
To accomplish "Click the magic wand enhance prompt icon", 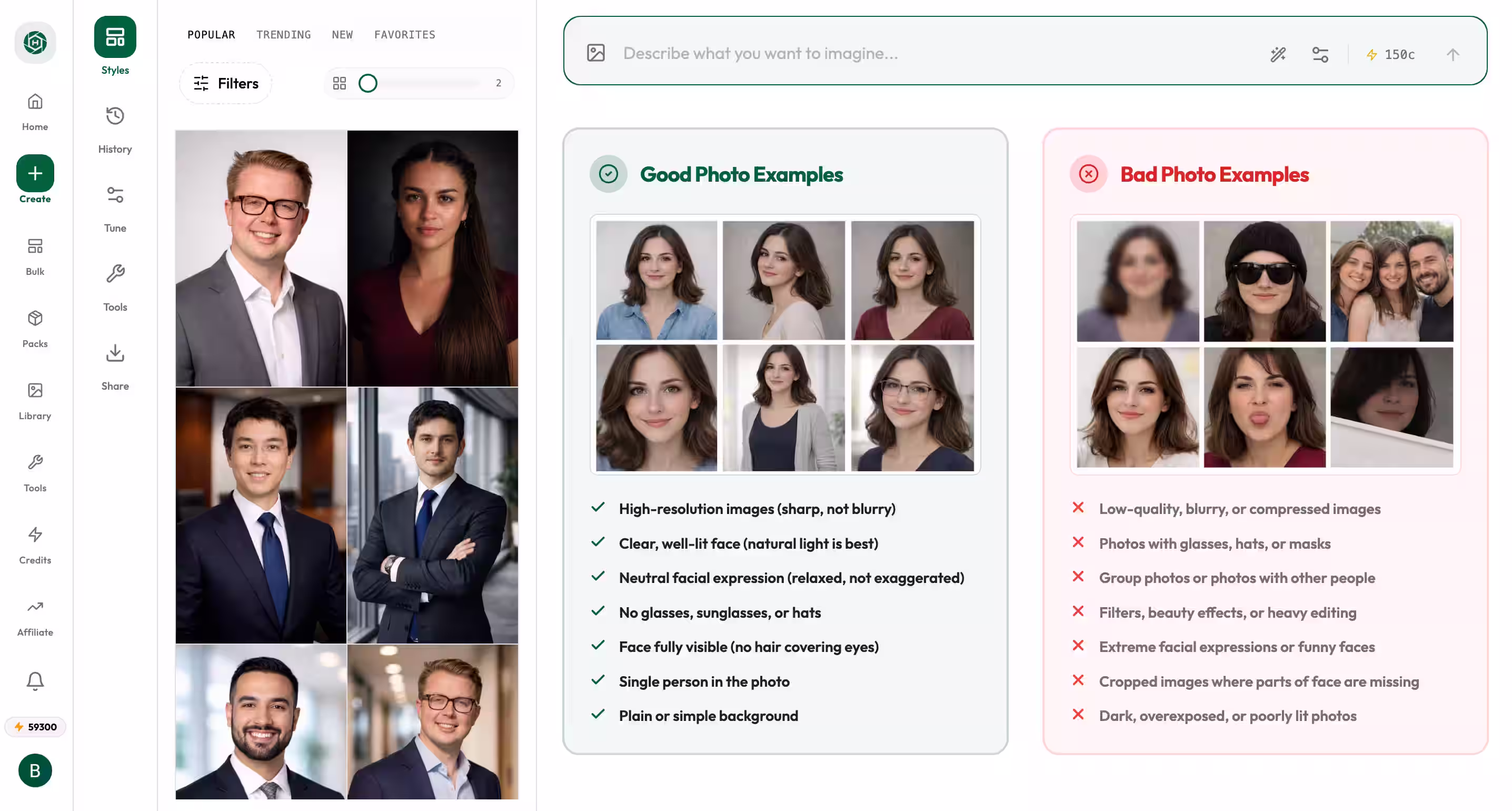I will click(x=1278, y=55).
